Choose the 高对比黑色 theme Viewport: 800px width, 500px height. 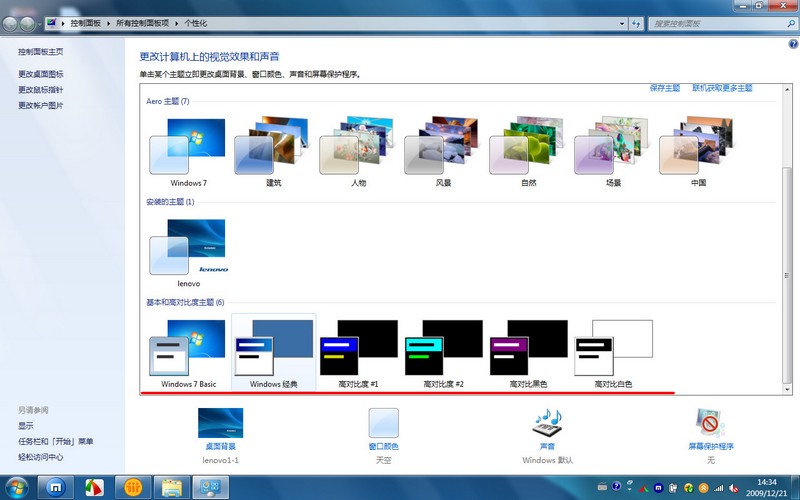[x=529, y=353]
